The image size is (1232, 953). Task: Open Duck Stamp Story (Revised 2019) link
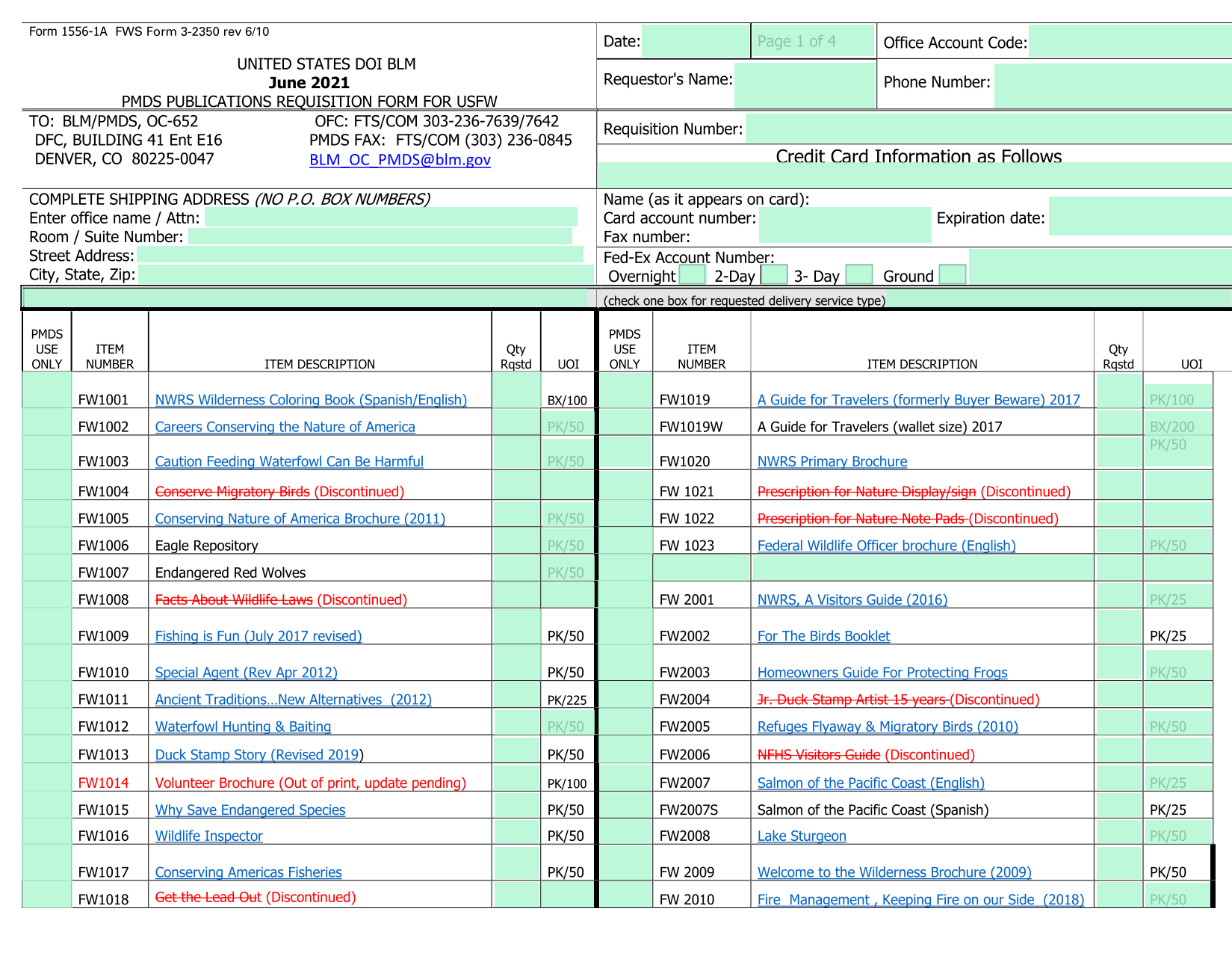click(258, 755)
